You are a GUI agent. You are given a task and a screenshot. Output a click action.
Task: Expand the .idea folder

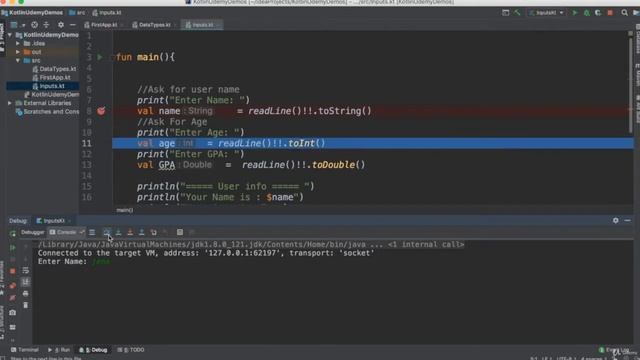pos(18,43)
